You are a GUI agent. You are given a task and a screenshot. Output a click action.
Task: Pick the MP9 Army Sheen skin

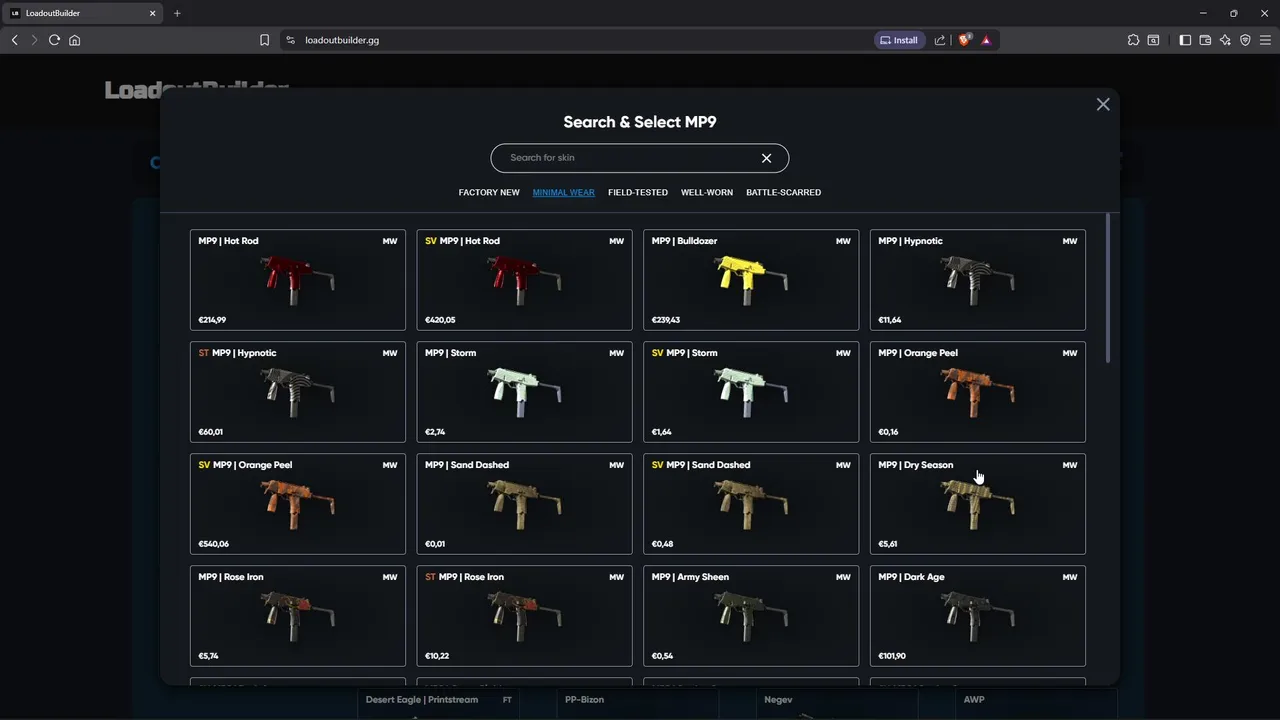pyautogui.click(x=751, y=616)
